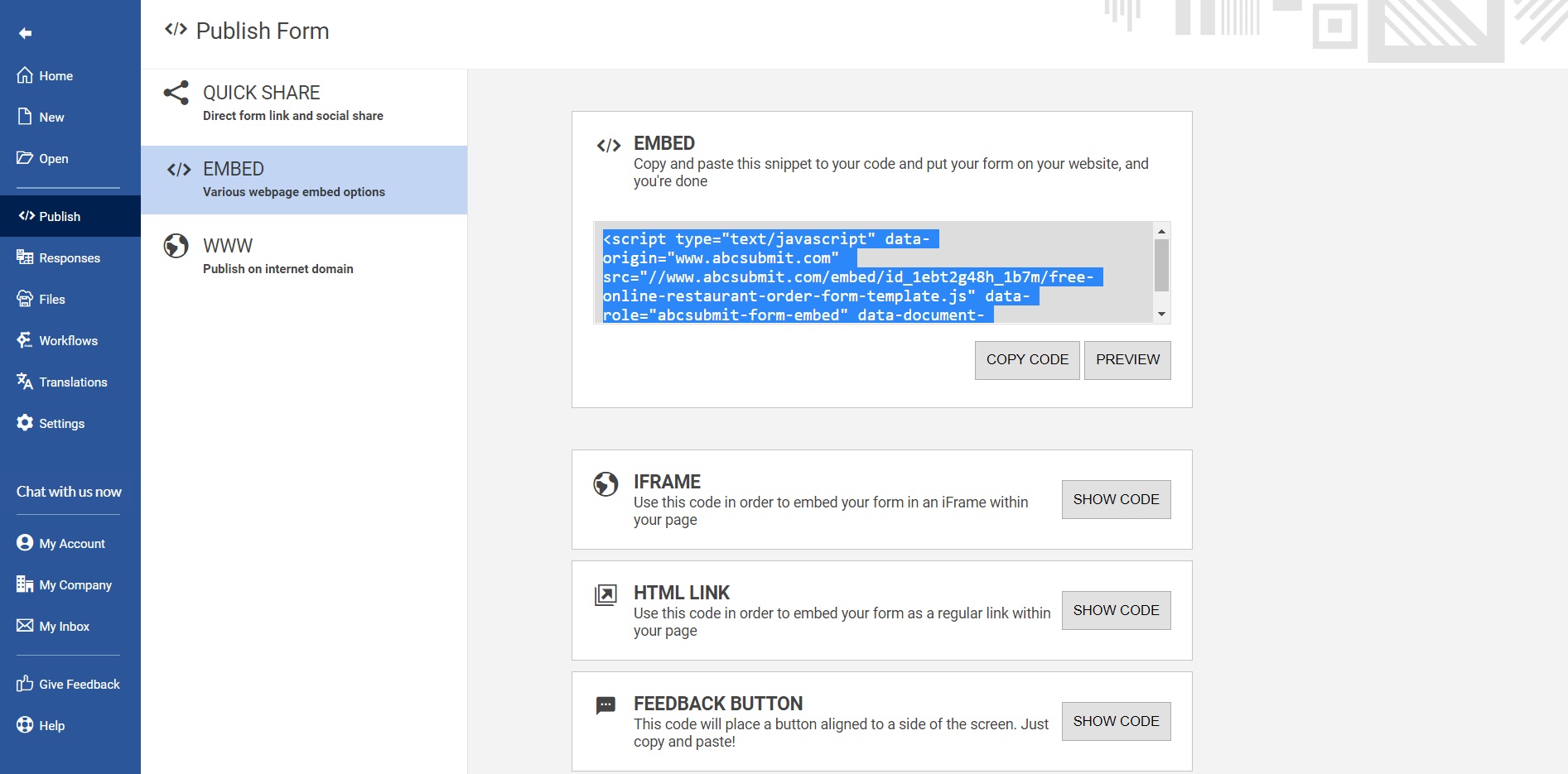
Task: Click the back arrow icon in sidebar
Action: (26, 33)
